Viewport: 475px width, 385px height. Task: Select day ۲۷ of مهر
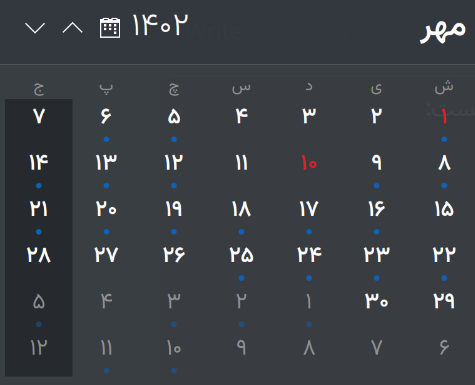click(106, 255)
